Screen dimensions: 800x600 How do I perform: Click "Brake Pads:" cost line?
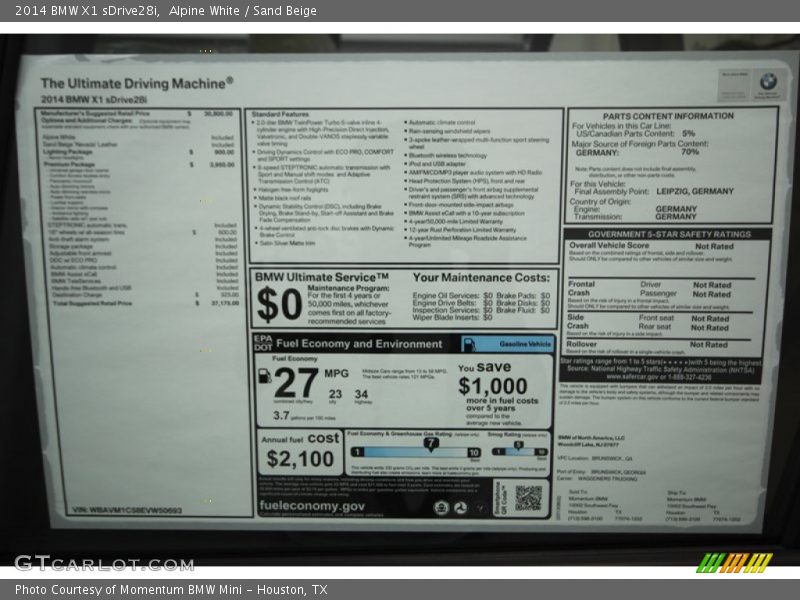(x=523, y=296)
